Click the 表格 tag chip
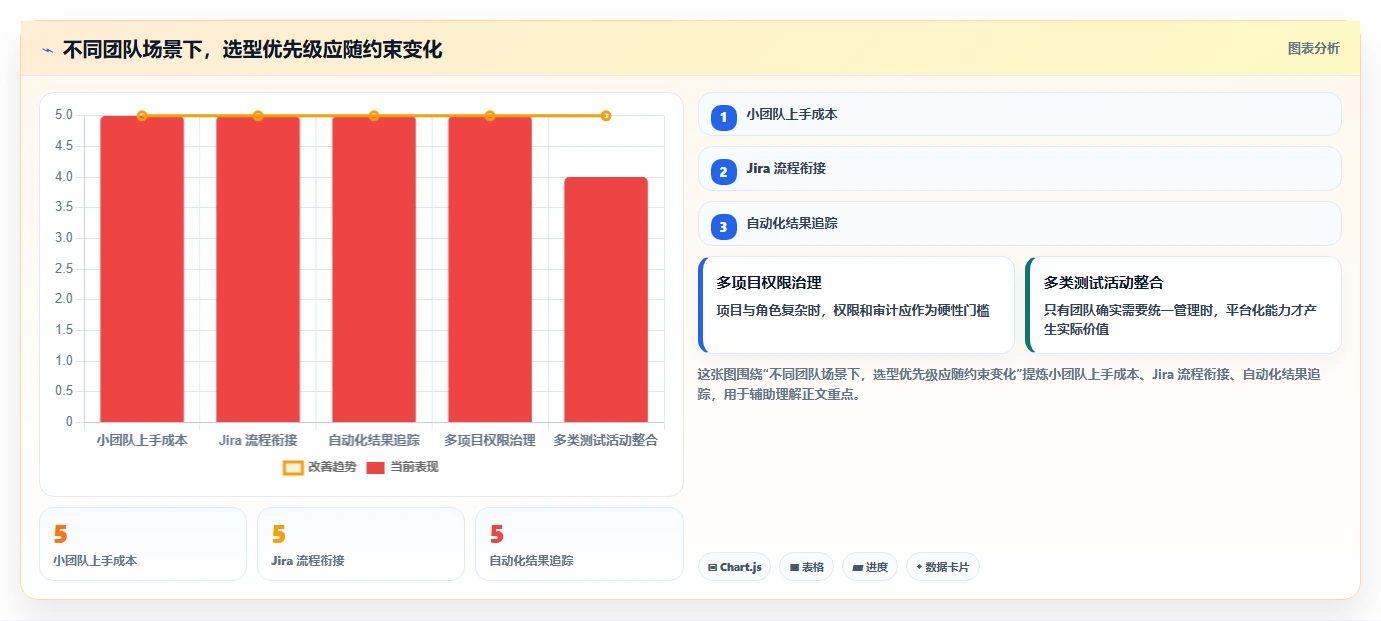The image size is (1381, 621). click(x=806, y=567)
